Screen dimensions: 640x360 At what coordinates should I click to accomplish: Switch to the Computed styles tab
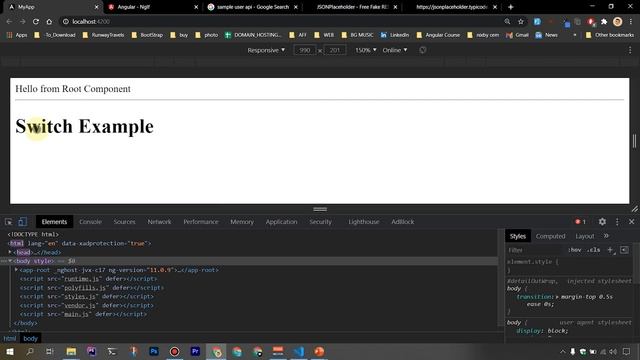(x=550, y=236)
